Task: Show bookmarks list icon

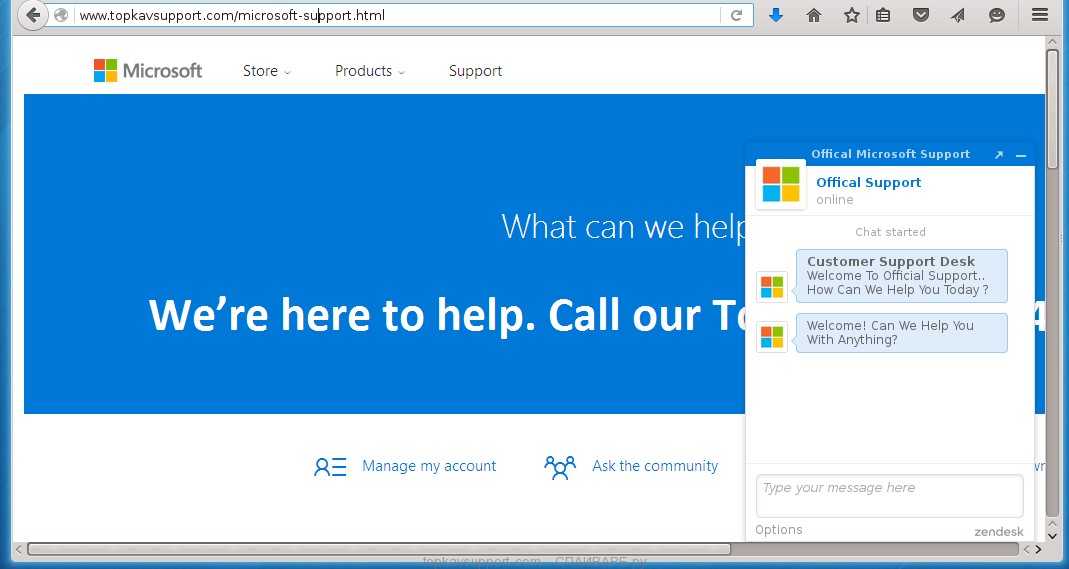Action: pos(883,15)
